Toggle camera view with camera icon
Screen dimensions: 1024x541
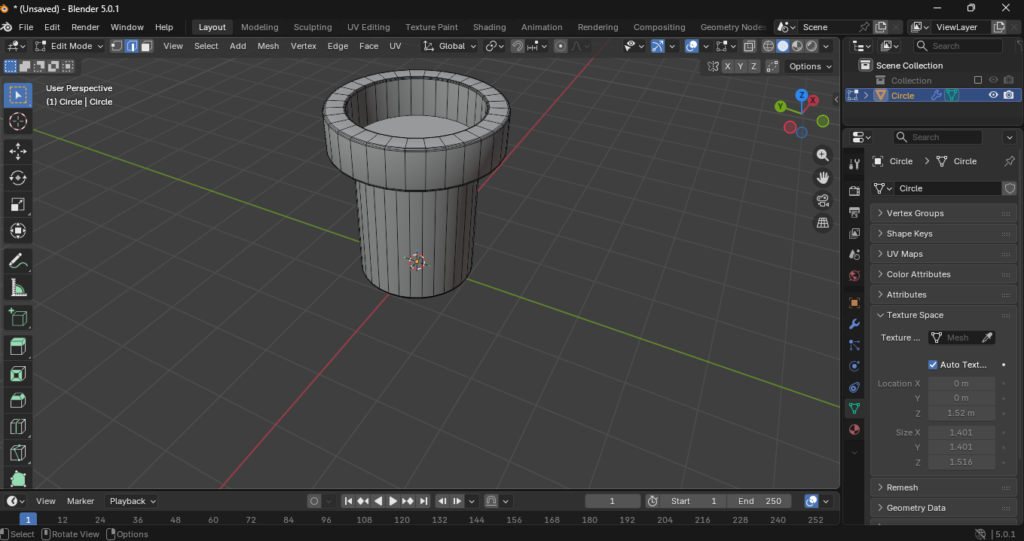tap(823, 200)
